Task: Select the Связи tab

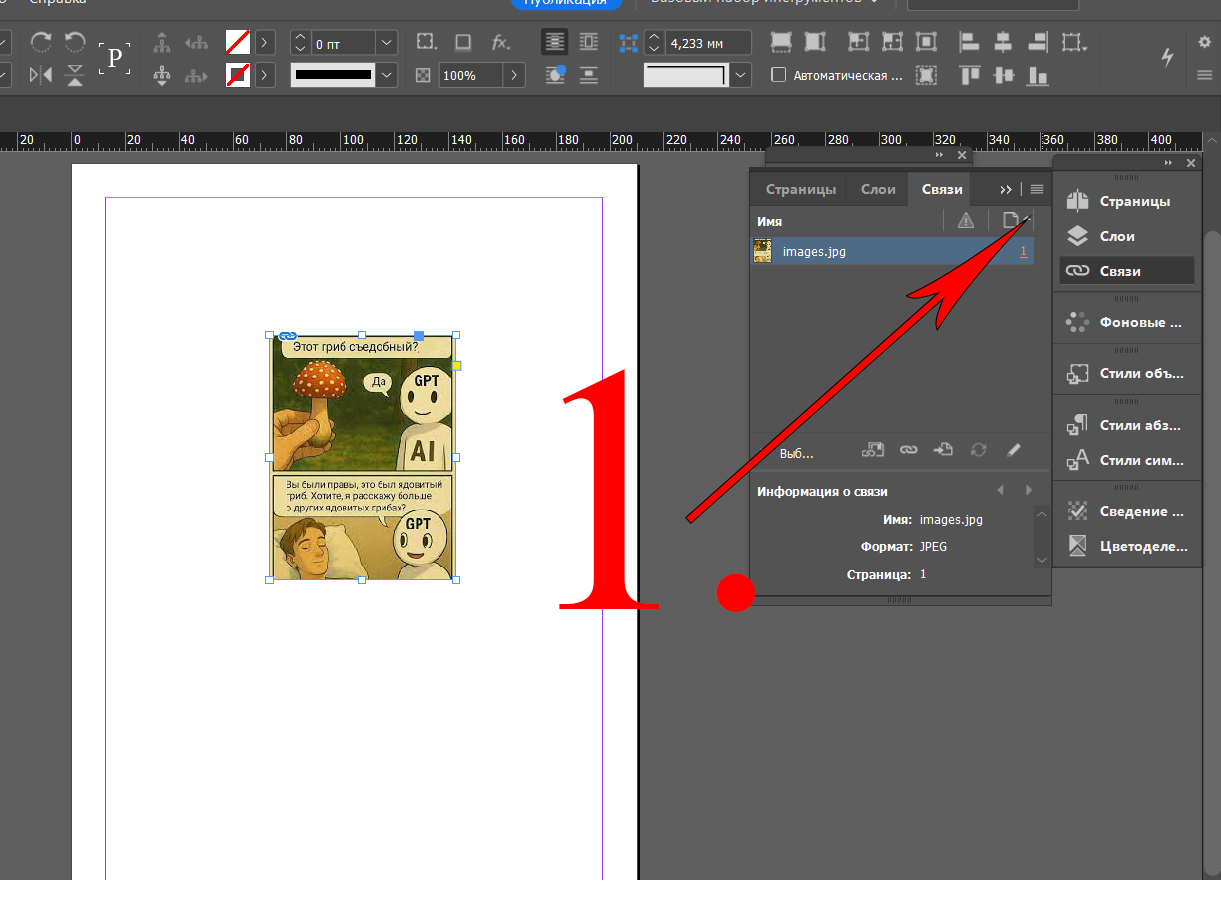Action: 942,189
